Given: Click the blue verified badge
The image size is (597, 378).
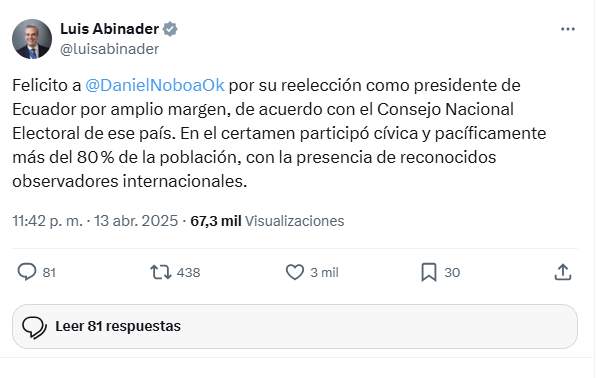Looking at the screenshot, I should [170, 29].
